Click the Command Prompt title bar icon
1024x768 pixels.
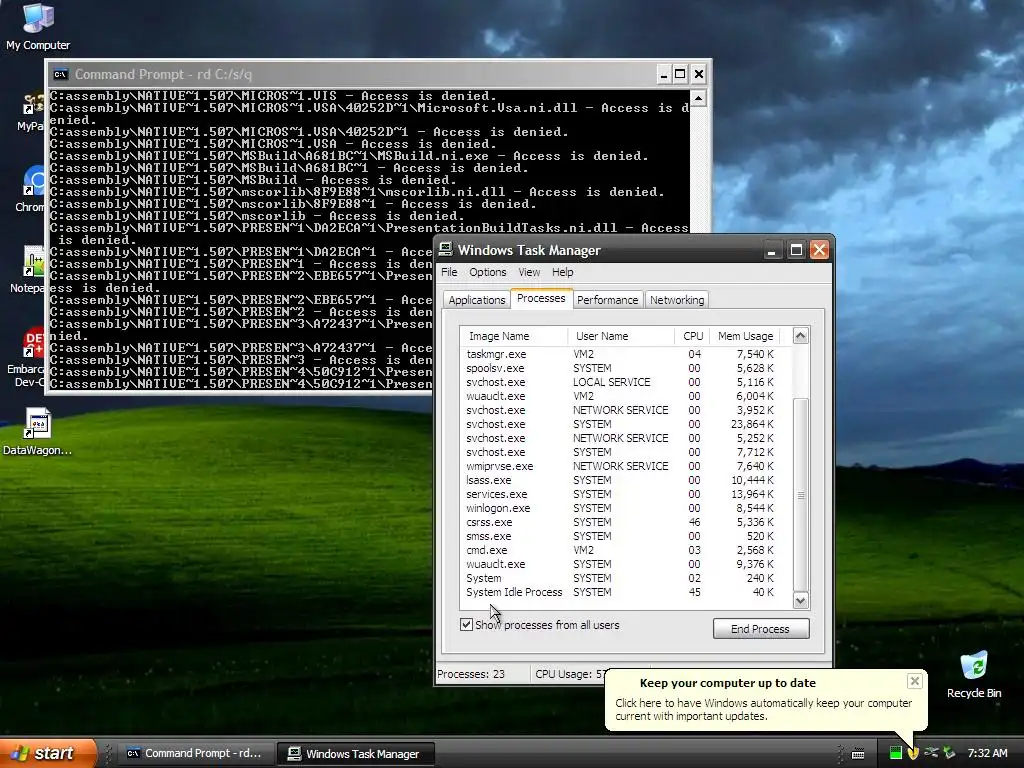60,74
